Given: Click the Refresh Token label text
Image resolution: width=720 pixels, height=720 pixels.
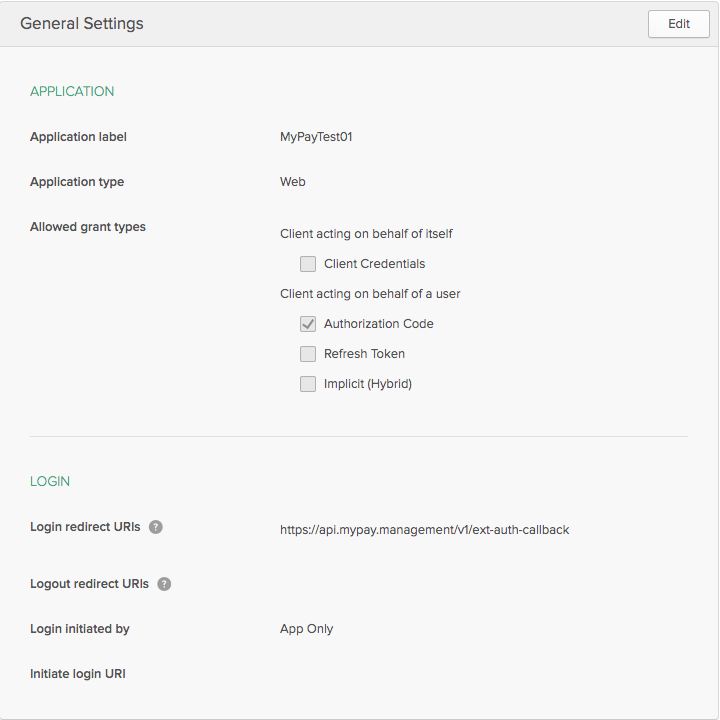Looking at the screenshot, I should click(x=364, y=354).
